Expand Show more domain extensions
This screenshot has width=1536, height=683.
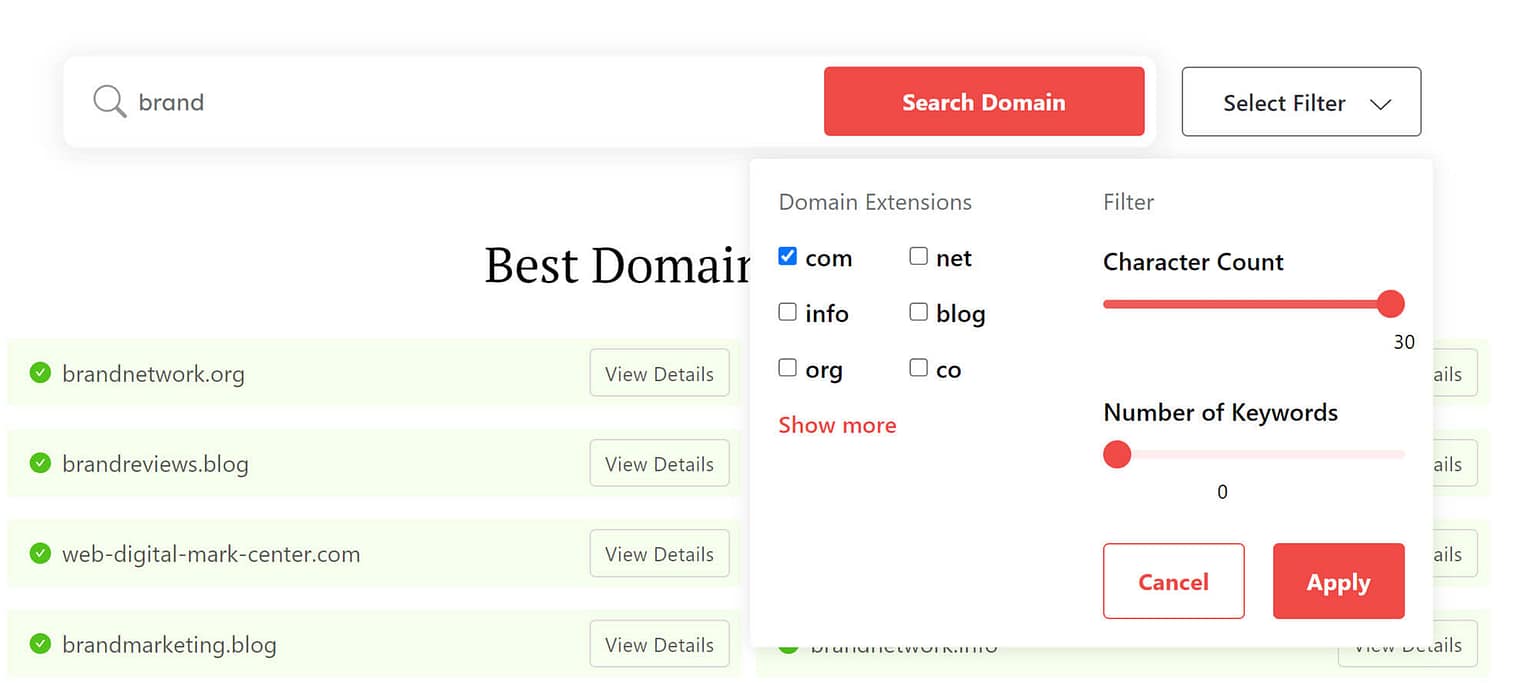[x=837, y=424]
